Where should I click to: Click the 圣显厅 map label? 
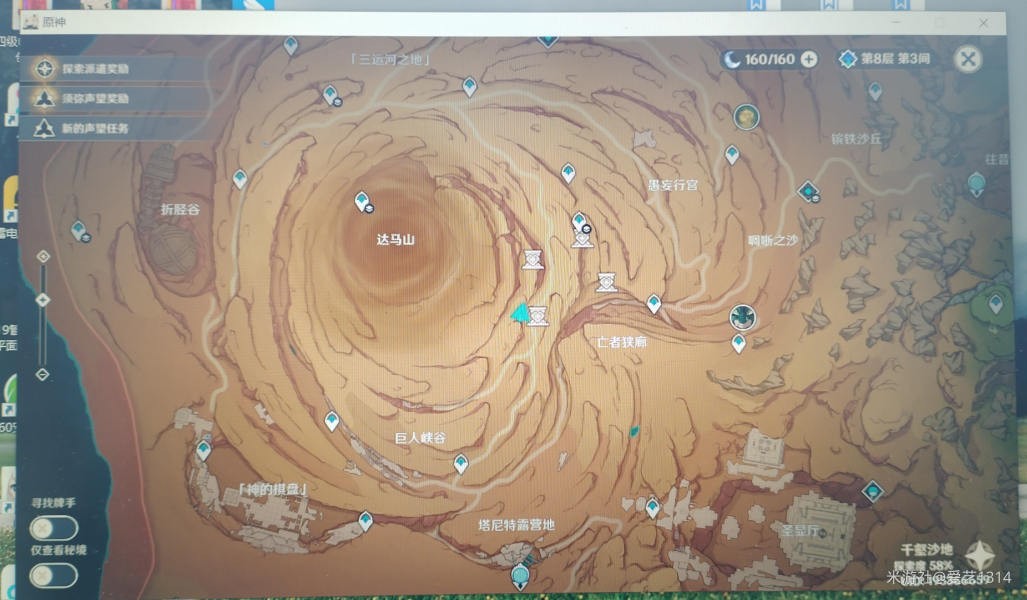coord(800,530)
